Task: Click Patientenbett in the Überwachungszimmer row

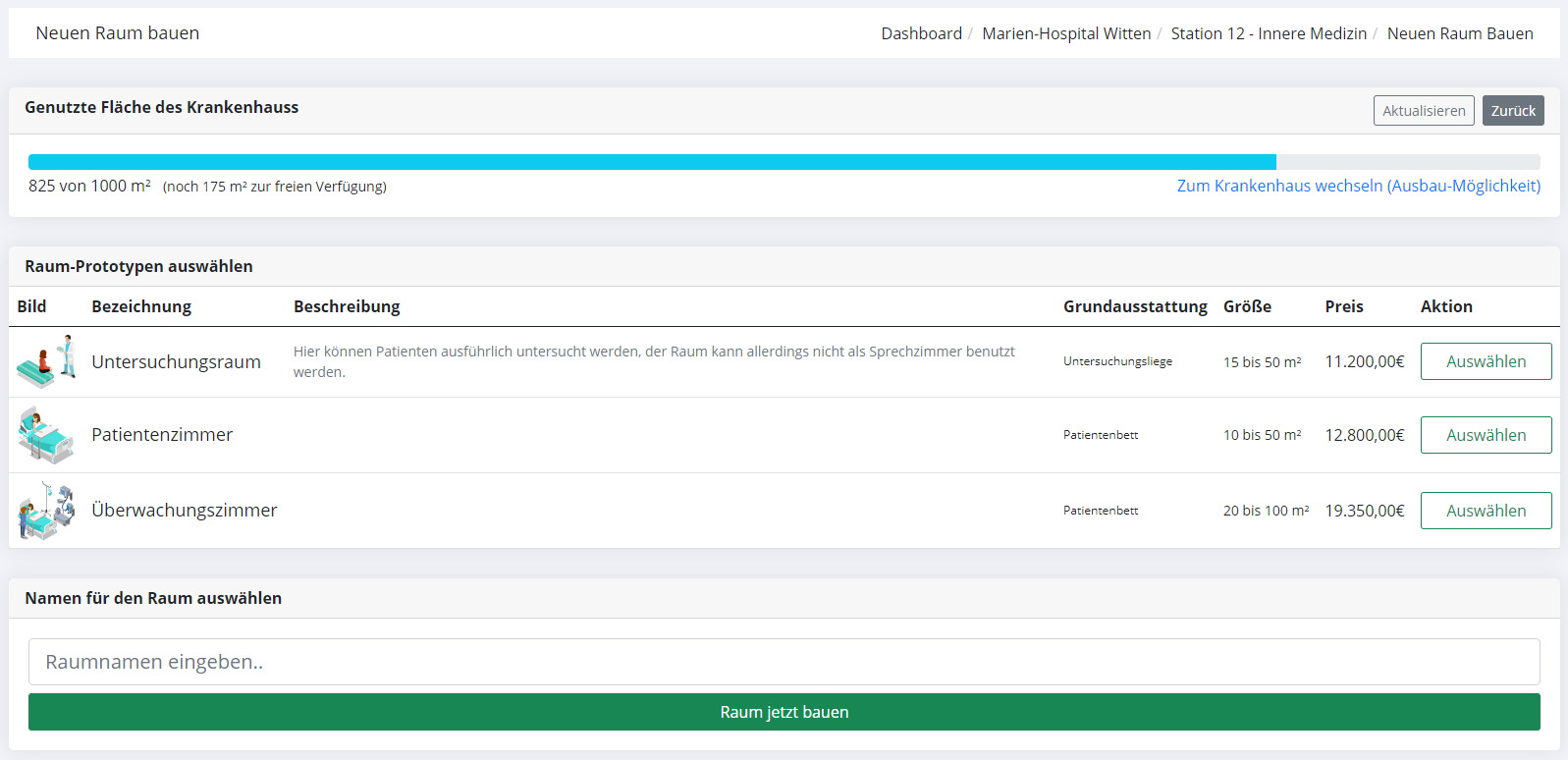Action: [x=1101, y=511]
